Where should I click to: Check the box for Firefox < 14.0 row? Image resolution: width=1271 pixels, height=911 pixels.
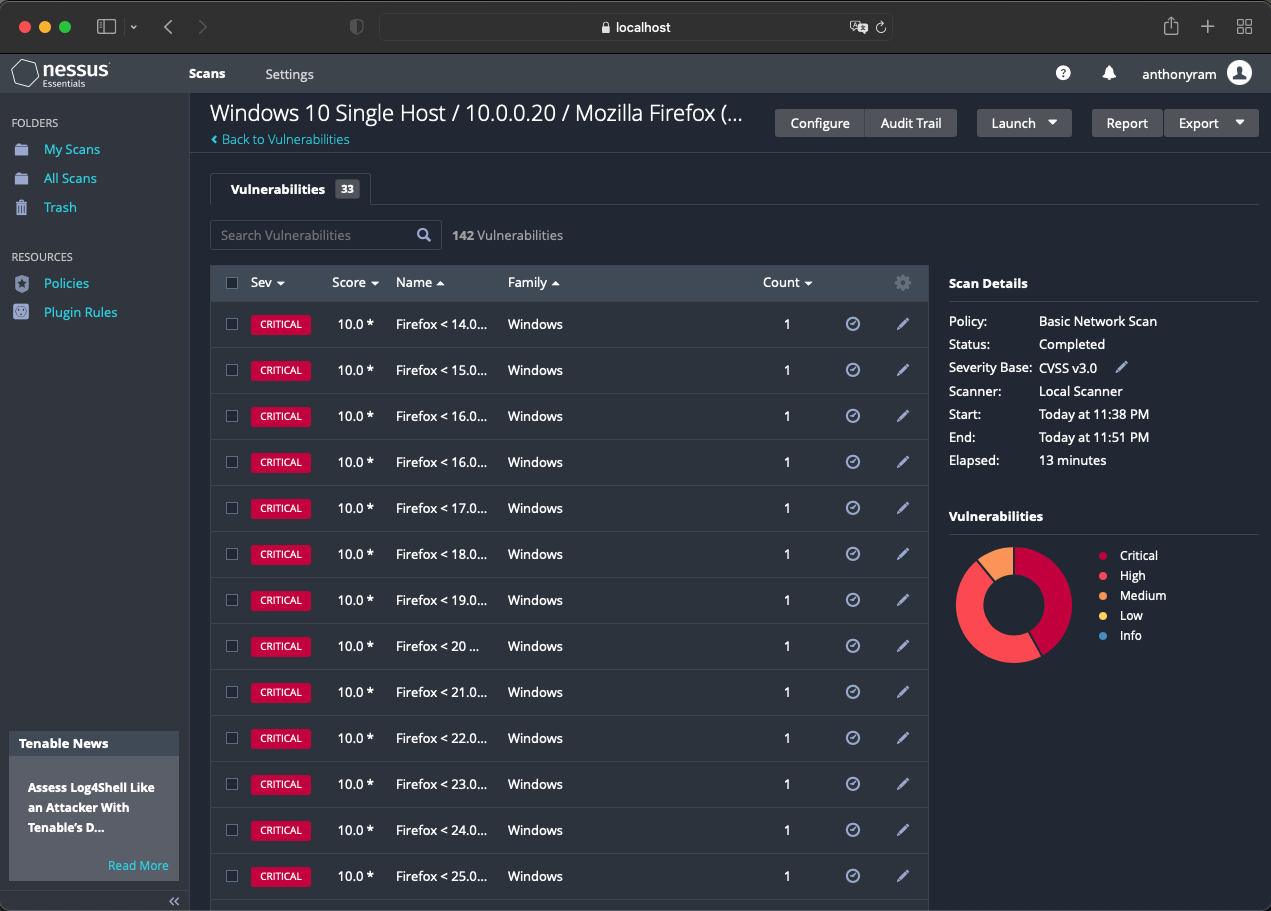pyautogui.click(x=232, y=324)
